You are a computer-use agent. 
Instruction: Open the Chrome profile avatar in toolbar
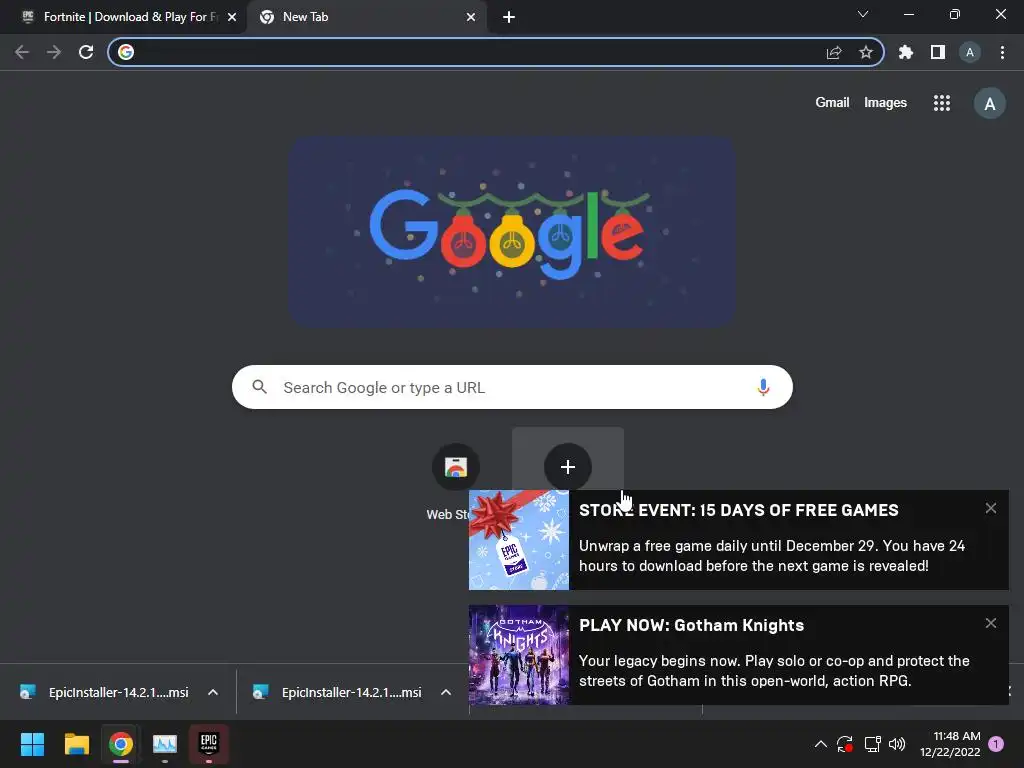pos(970,52)
